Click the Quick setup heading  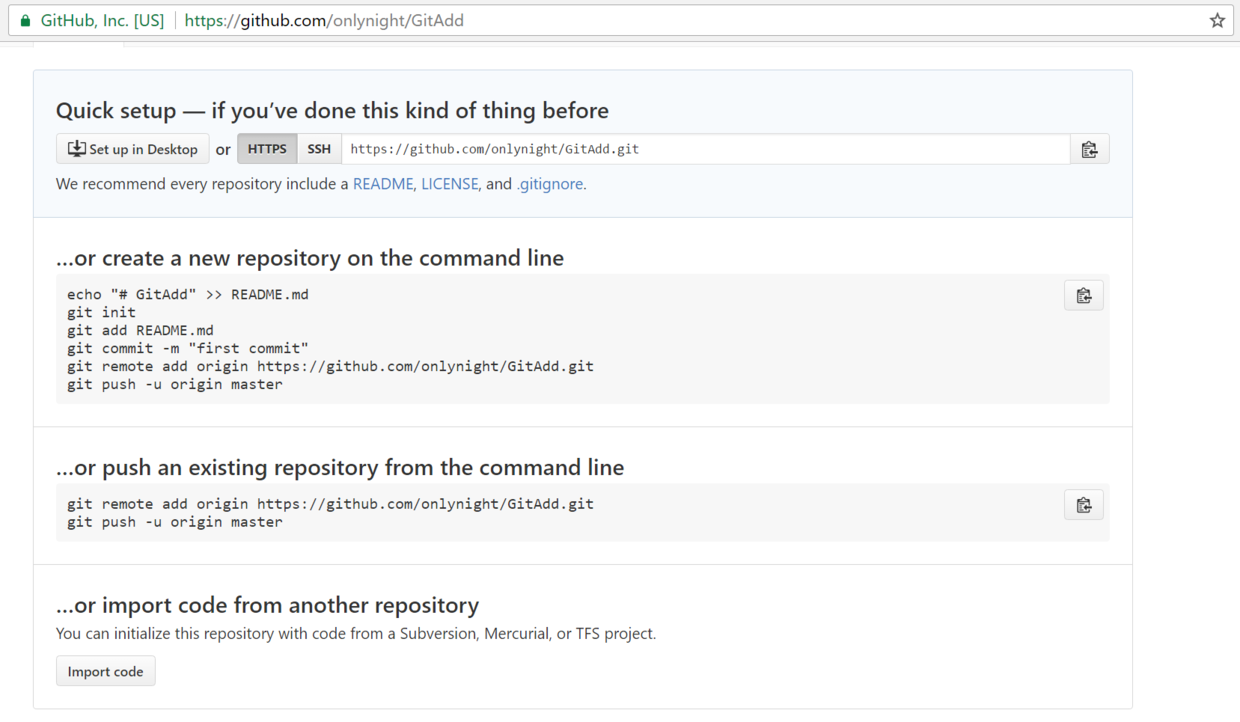pyautogui.click(x=332, y=111)
